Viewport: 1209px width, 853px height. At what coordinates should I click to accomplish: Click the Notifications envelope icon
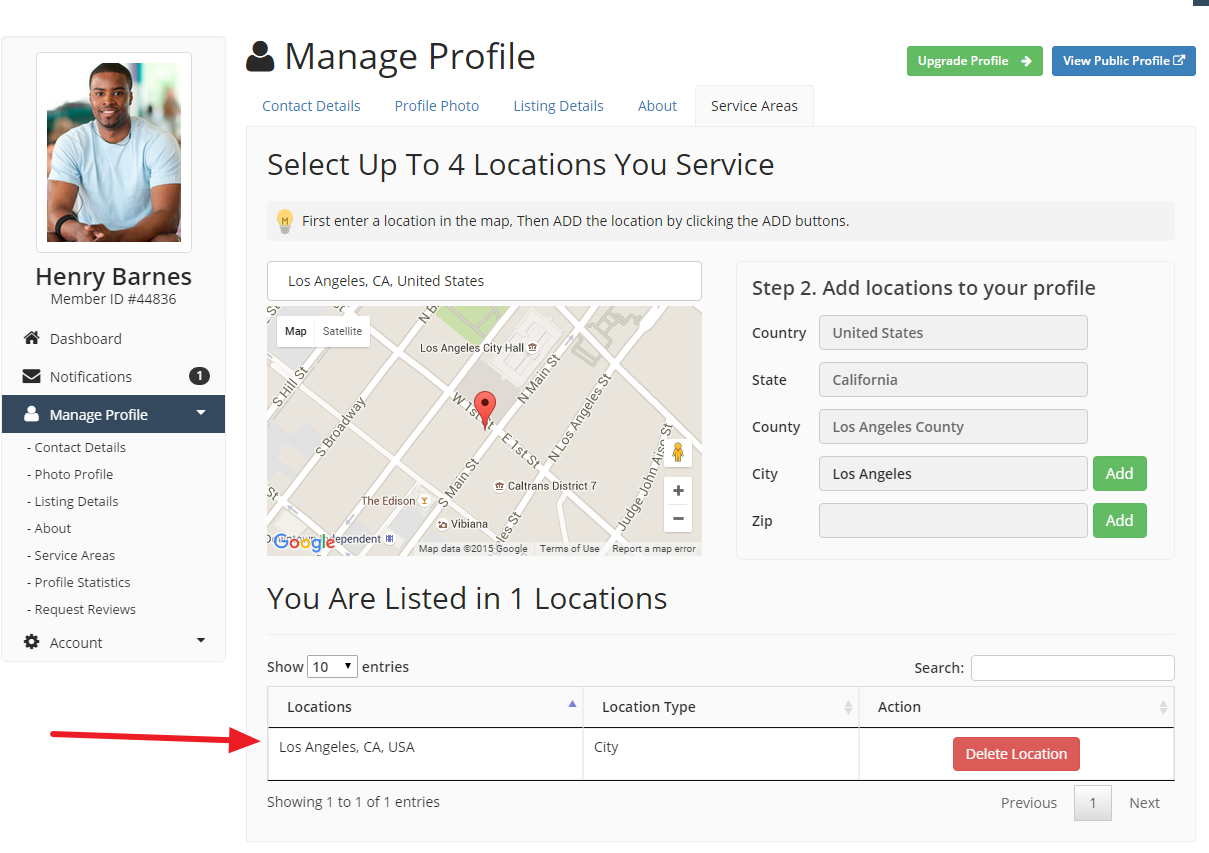pos(29,376)
